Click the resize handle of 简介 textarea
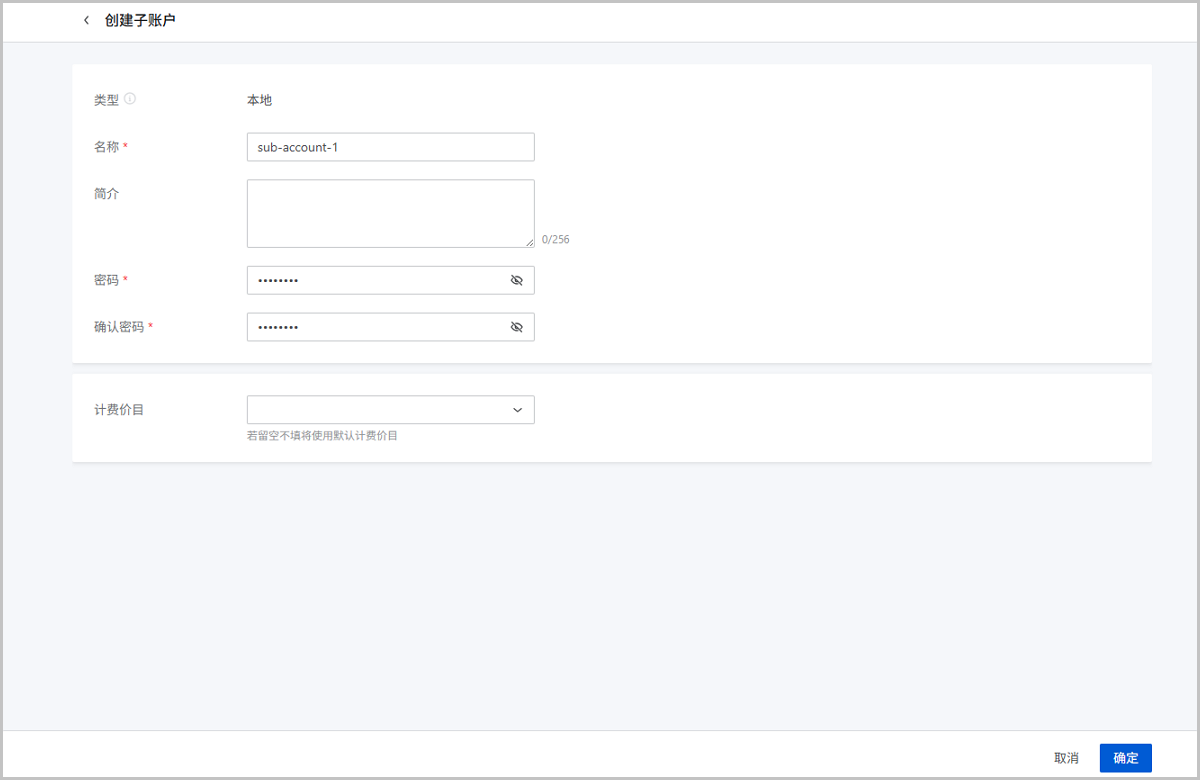The height and width of the screenshot is (780, 1200). (x=529, y=242)
